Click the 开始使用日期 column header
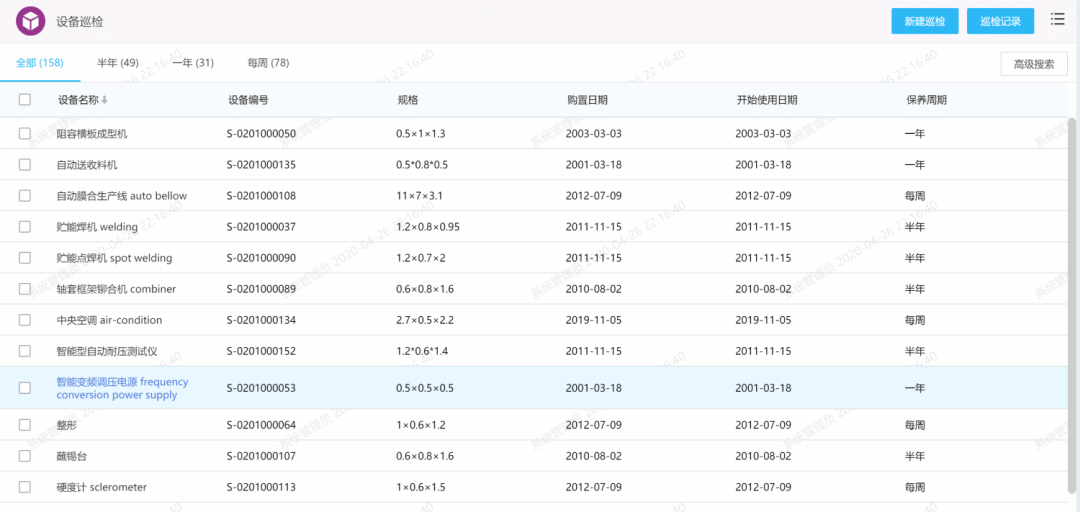The image size is (1080, 512). click(x=767, y=100)
